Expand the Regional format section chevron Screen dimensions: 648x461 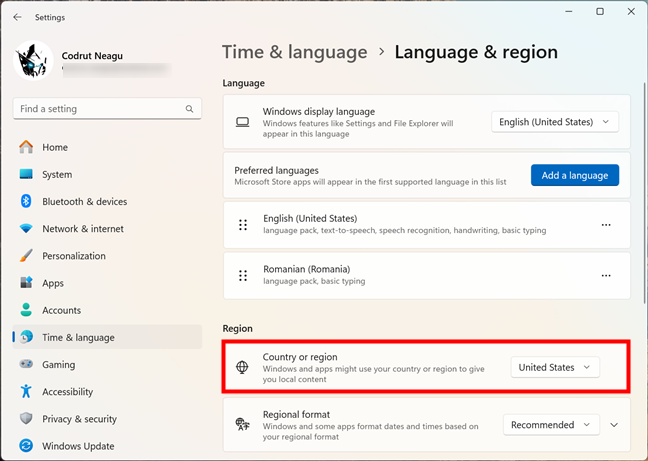click(614, 425)
